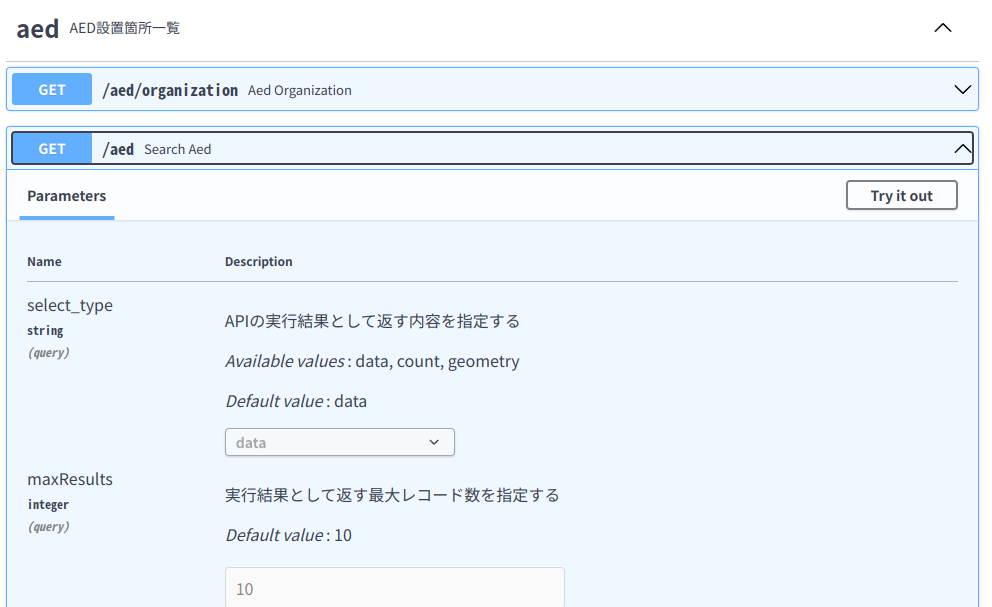
Task: Click the AED設置箇所一覧 section description
Action: click(x=125, y=28)
